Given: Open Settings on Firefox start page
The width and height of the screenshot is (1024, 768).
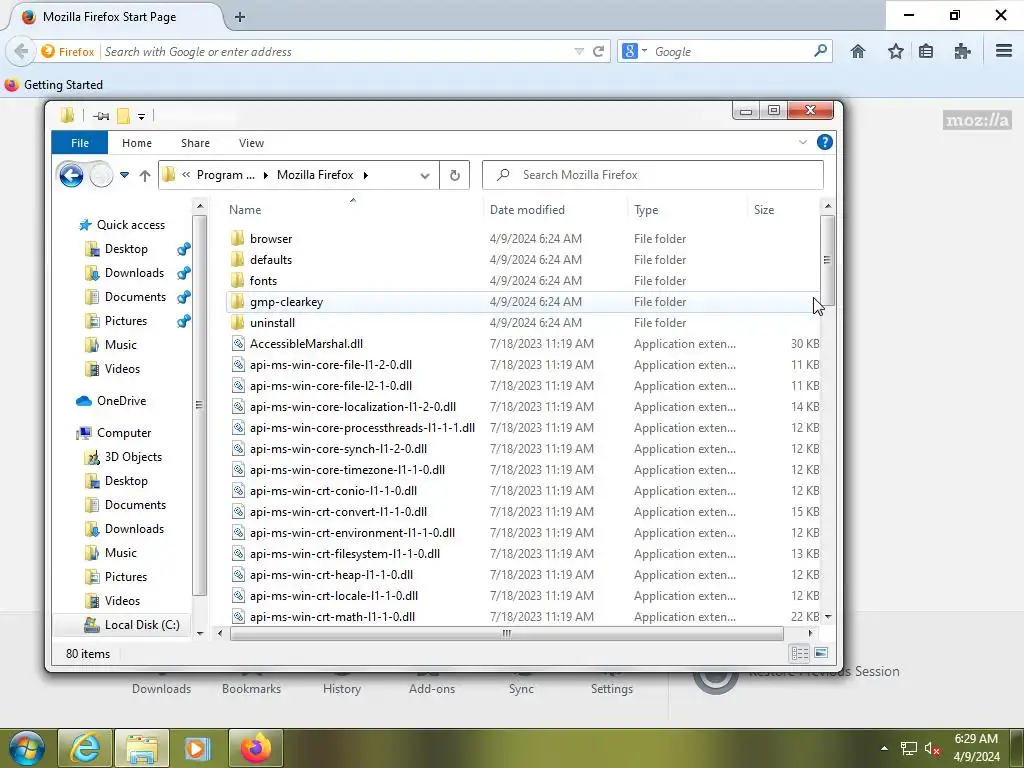Looking at the screenshot, I should coord(611,688).
